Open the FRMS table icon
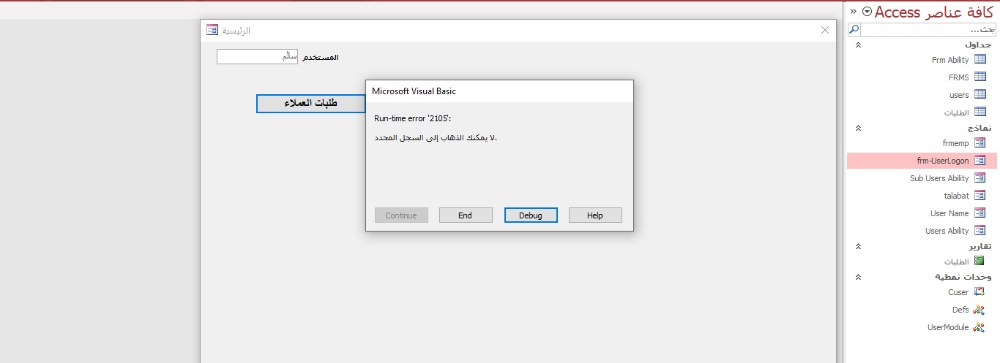Screen dimensions: 1000x363 (980, 77)
